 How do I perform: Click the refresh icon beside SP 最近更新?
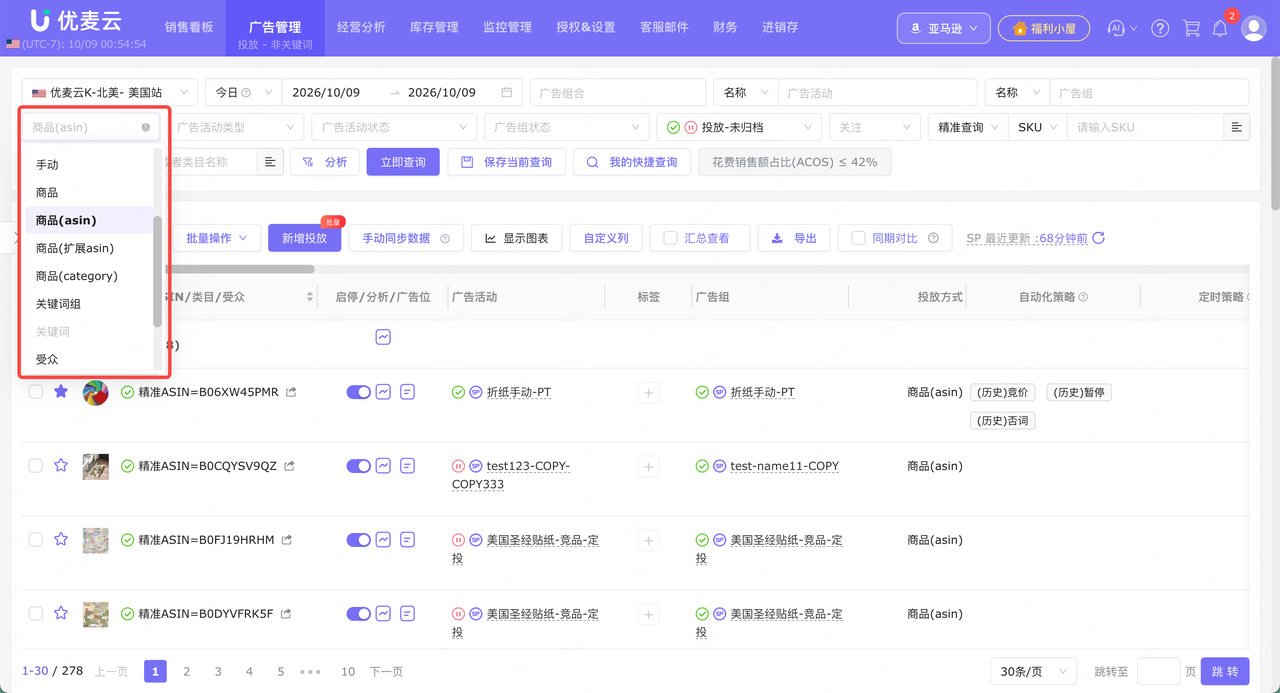pyautogui.click(x=1098, y=238)
